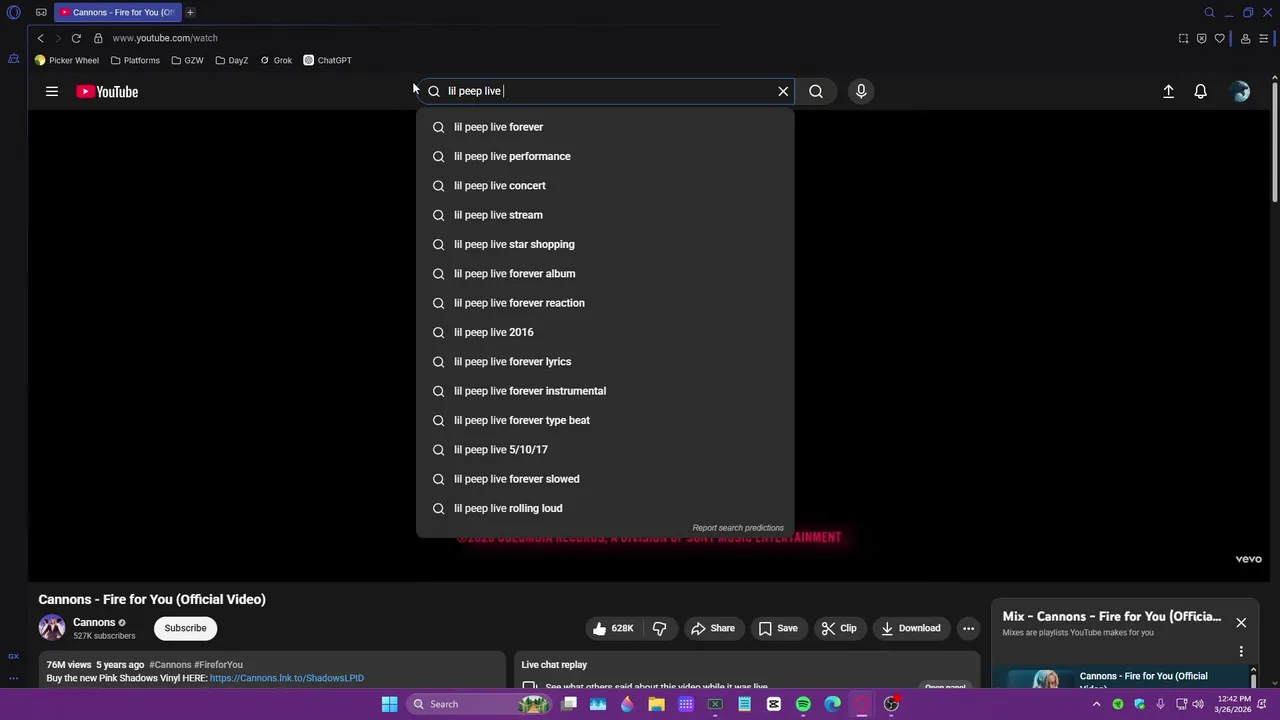Click 'Report search predictions' link
Screen dimensions: 1280x720
pos(738,528)
